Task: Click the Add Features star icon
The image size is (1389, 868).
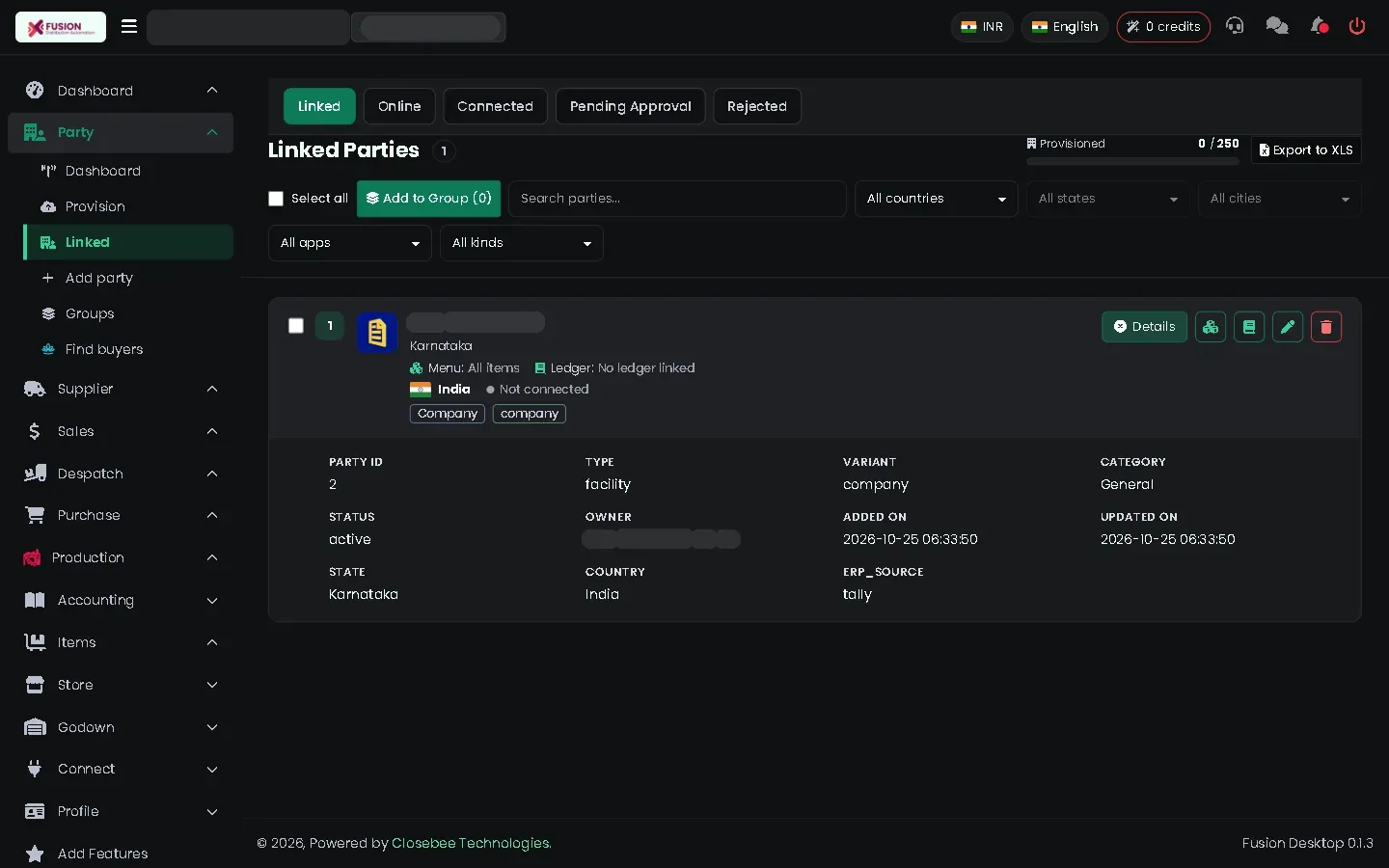Action: (x=35, y=854)
